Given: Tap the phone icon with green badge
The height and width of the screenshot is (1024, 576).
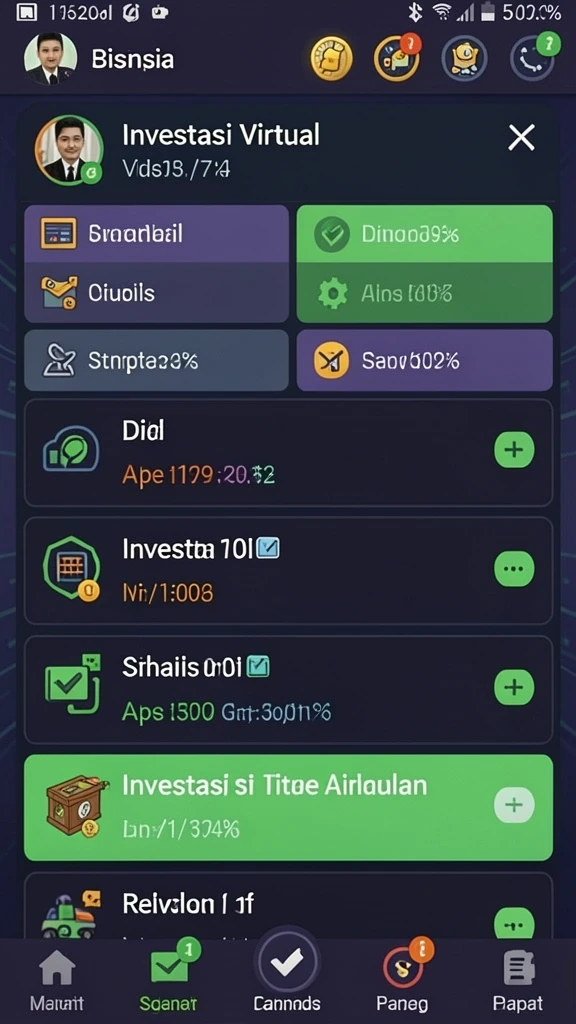Looking at the screenshot, I should point(533,58).
